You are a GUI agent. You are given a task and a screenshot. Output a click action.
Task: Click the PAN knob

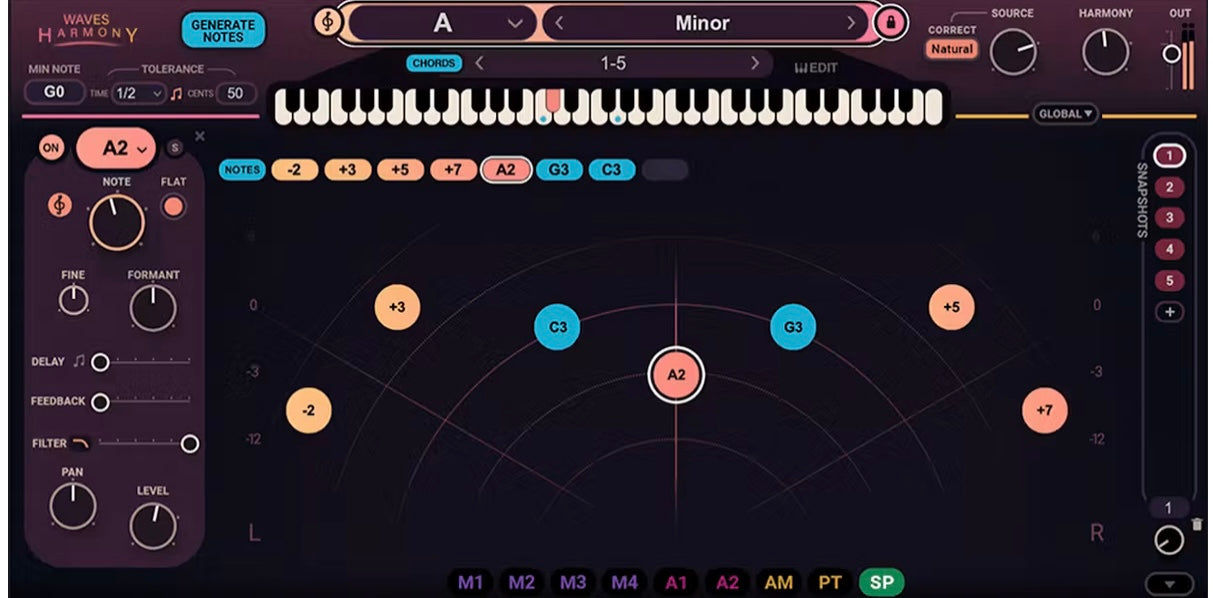pyautogui.click(x=73, y=506)
